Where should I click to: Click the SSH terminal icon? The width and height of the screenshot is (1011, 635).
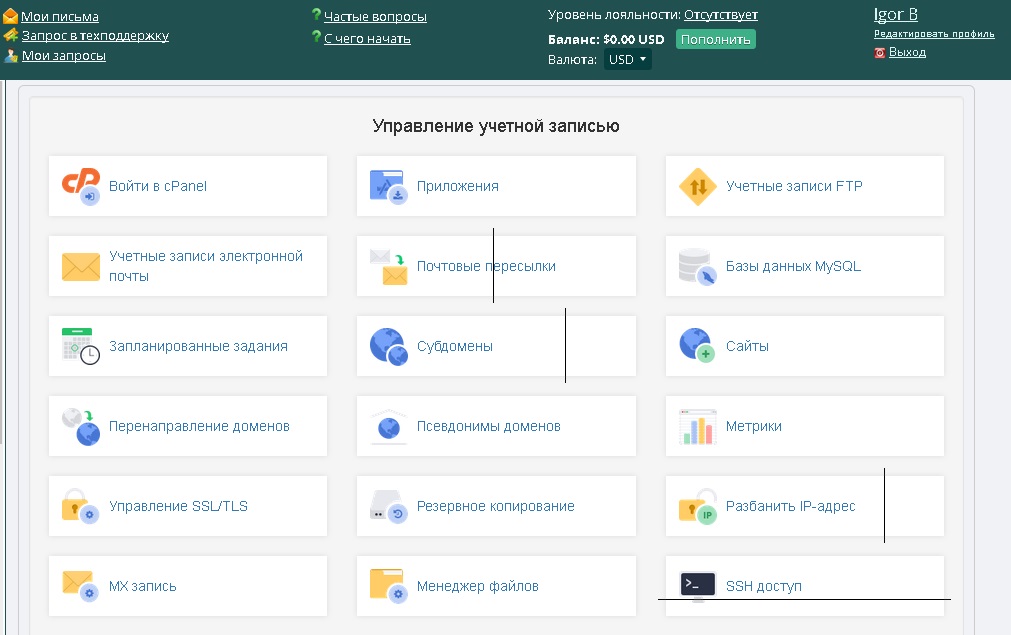[x=697, y=585]
